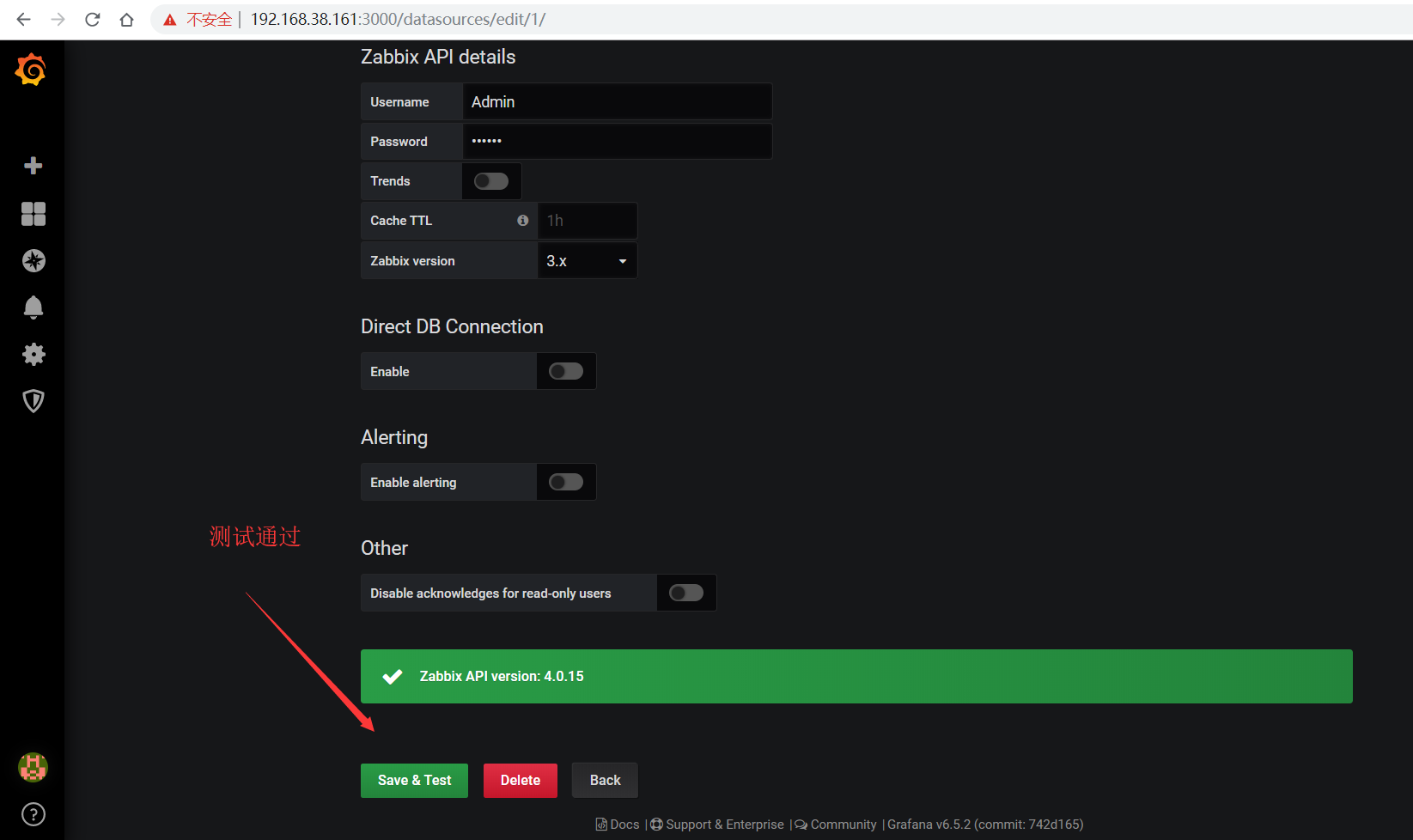This screenshot has width=1413, height=840.
Task: Open Support & Enterprise footer link
Action: (x=717, y=825)
